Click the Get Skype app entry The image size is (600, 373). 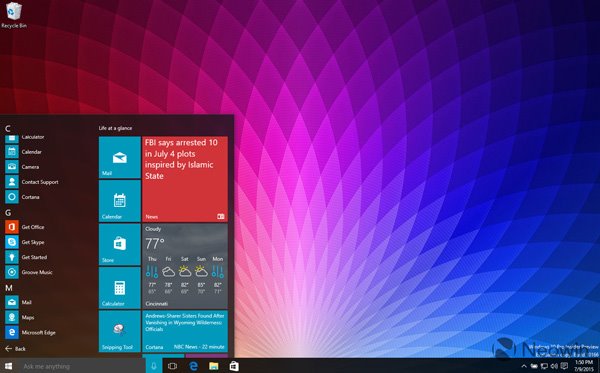26,242
